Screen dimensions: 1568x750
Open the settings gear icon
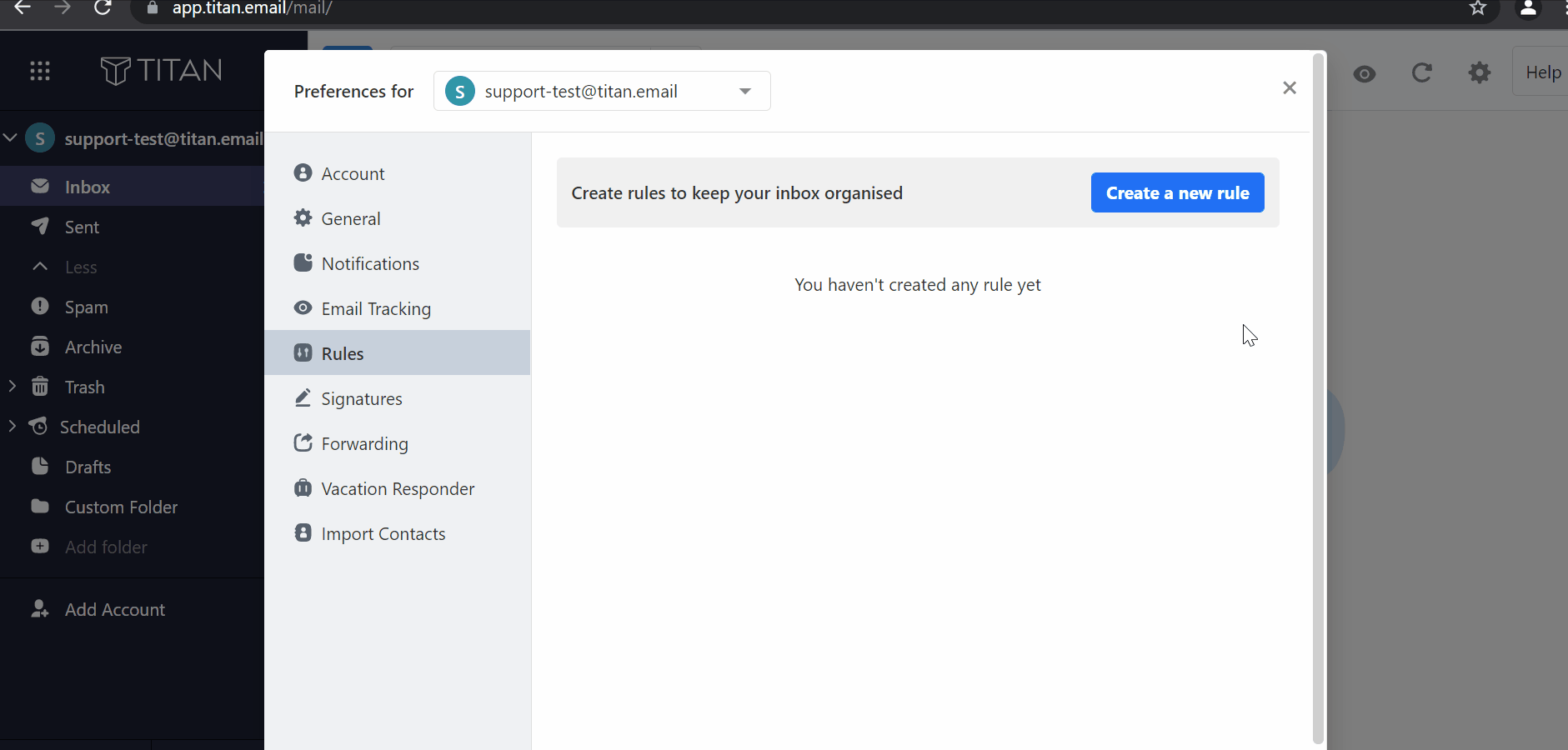[x=1479, y=73]
